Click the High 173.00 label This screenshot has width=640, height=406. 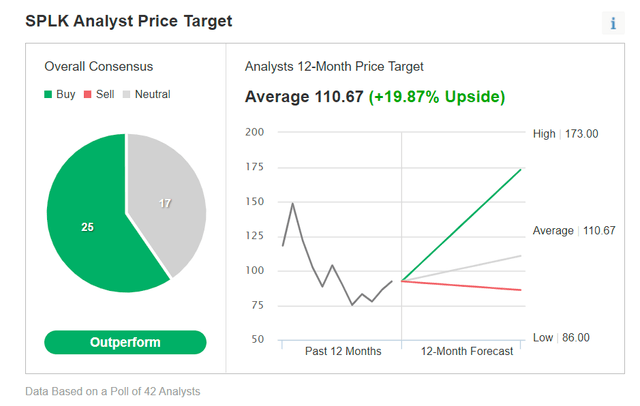[x=566, y=133]
